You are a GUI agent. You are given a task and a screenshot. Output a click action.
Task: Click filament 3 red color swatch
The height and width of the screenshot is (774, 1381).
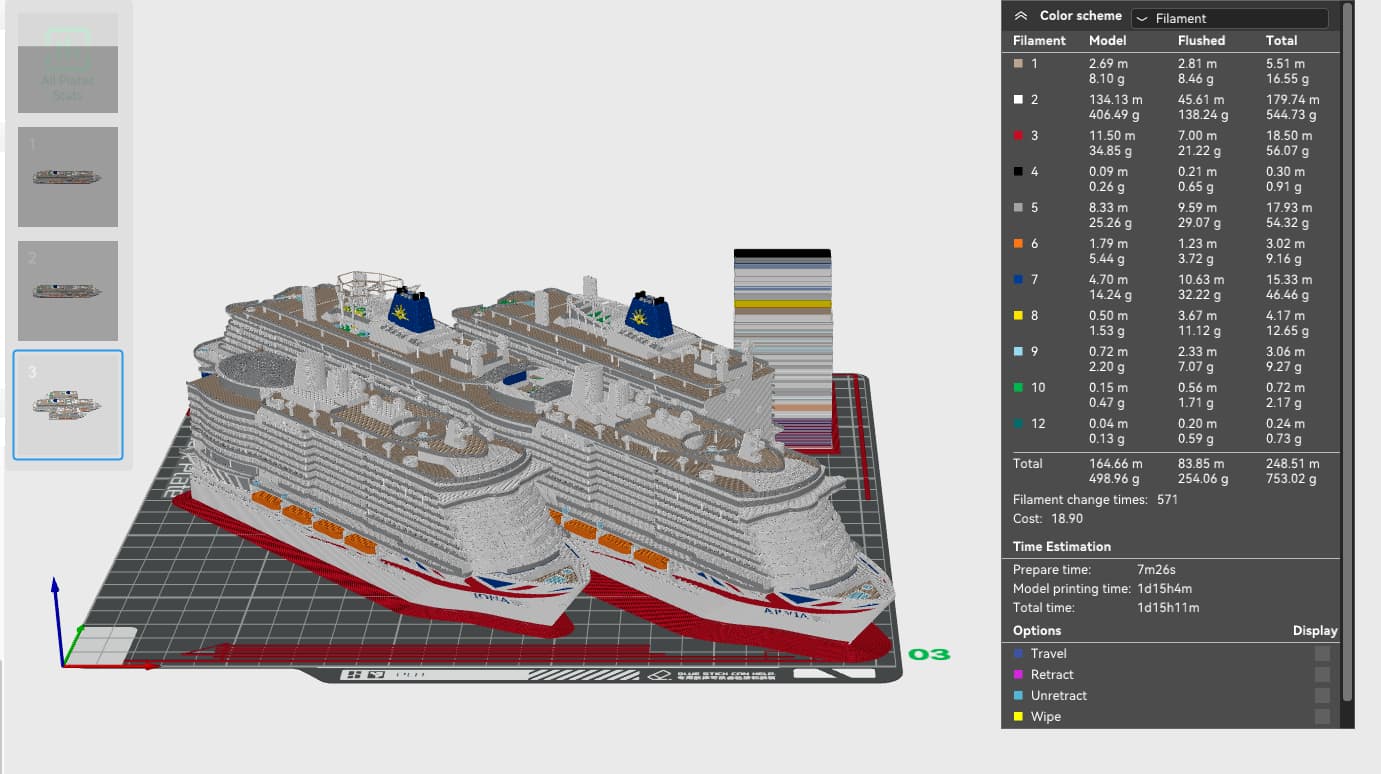pyautogui.click(x=1018, y=135)
